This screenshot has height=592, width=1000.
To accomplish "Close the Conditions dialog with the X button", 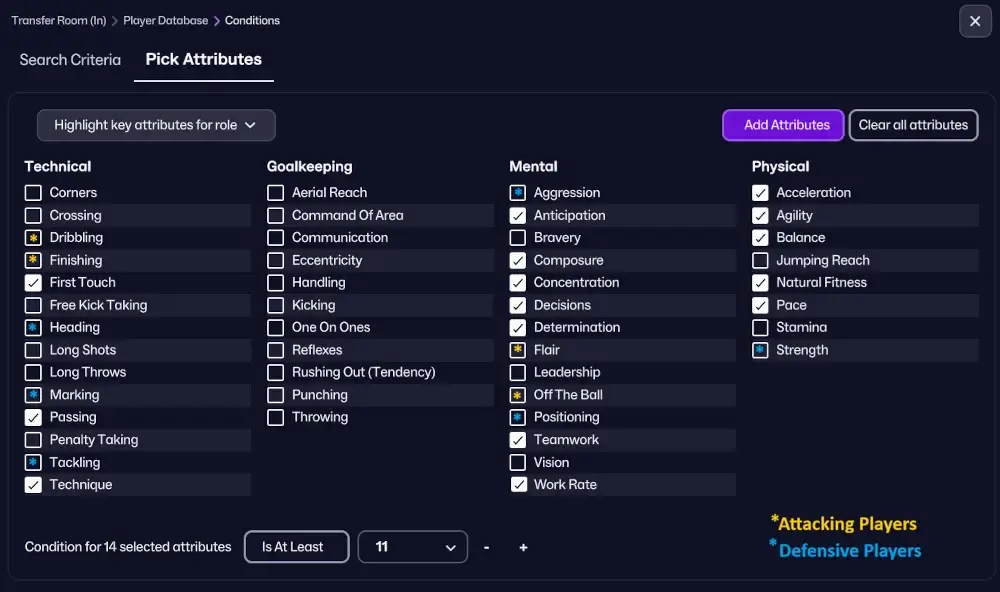I will (975, 21).
